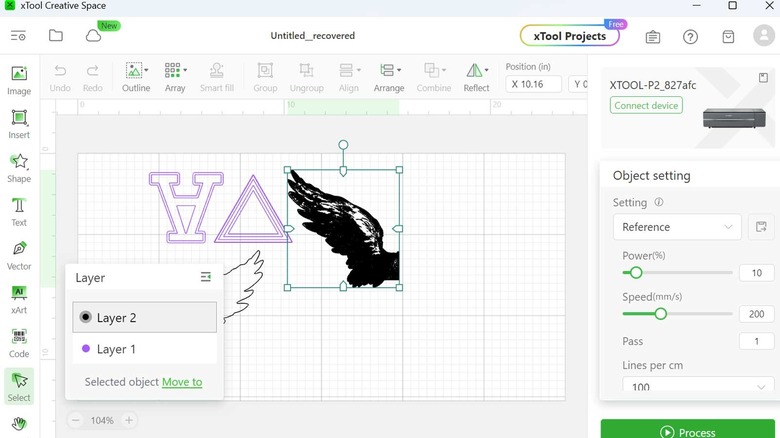Screen dimensions: 780x438
Task: Open the project folder icon
Action: click(56, 35)
